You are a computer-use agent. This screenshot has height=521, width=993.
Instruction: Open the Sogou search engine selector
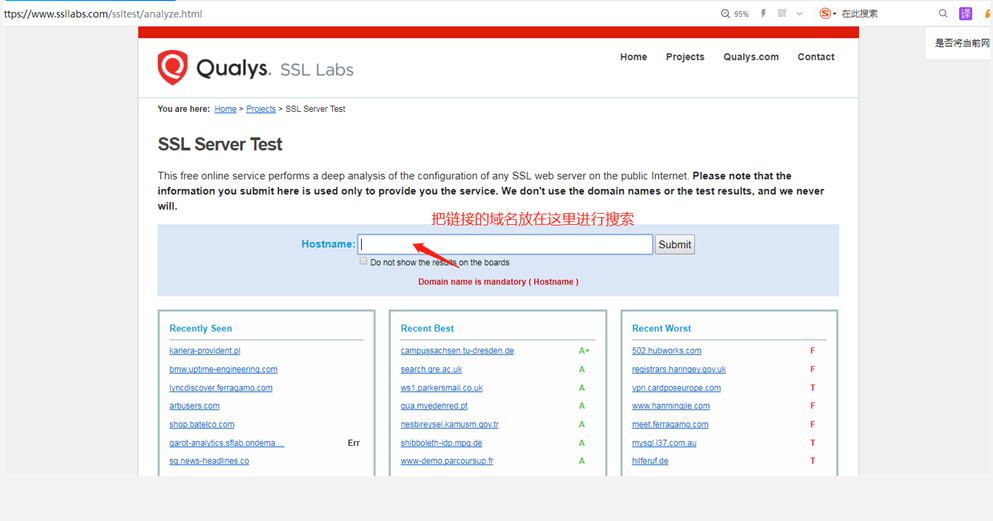(x=827, y=13)
